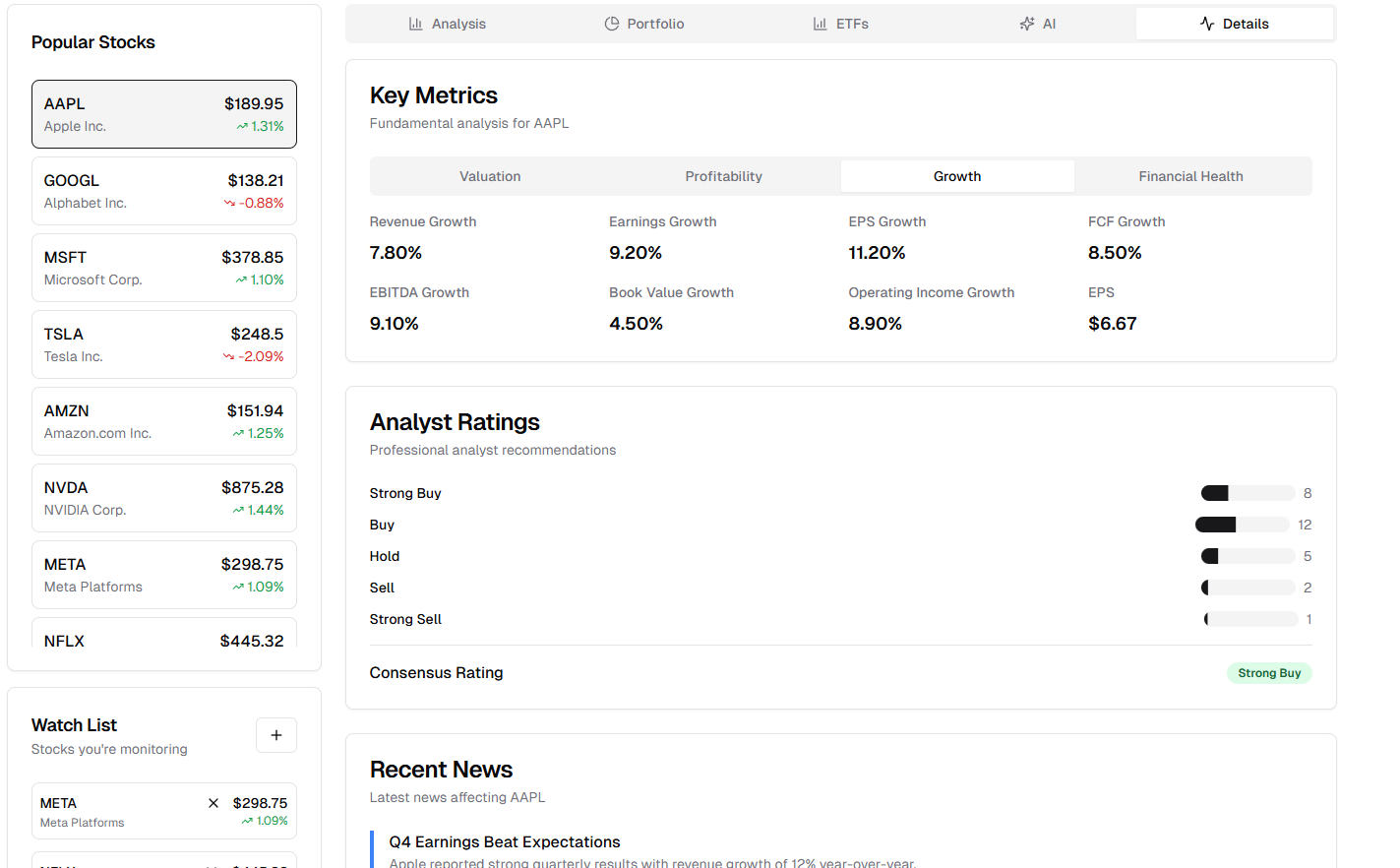Viewport: 1400px width, 868px height.
Task: Click the Watch List heading
Action: (x=74, y=725)
